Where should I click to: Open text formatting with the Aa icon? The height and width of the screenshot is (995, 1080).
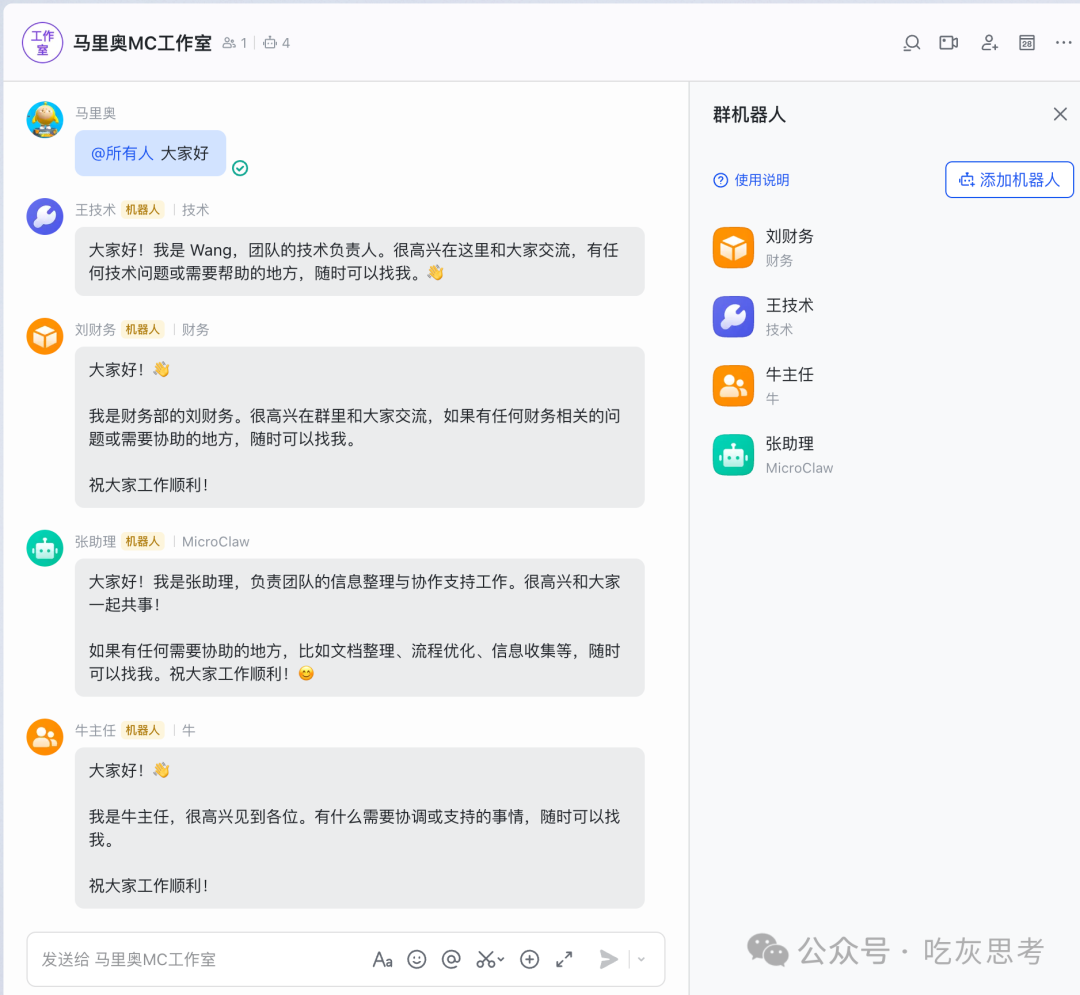[x=382, y=959]
